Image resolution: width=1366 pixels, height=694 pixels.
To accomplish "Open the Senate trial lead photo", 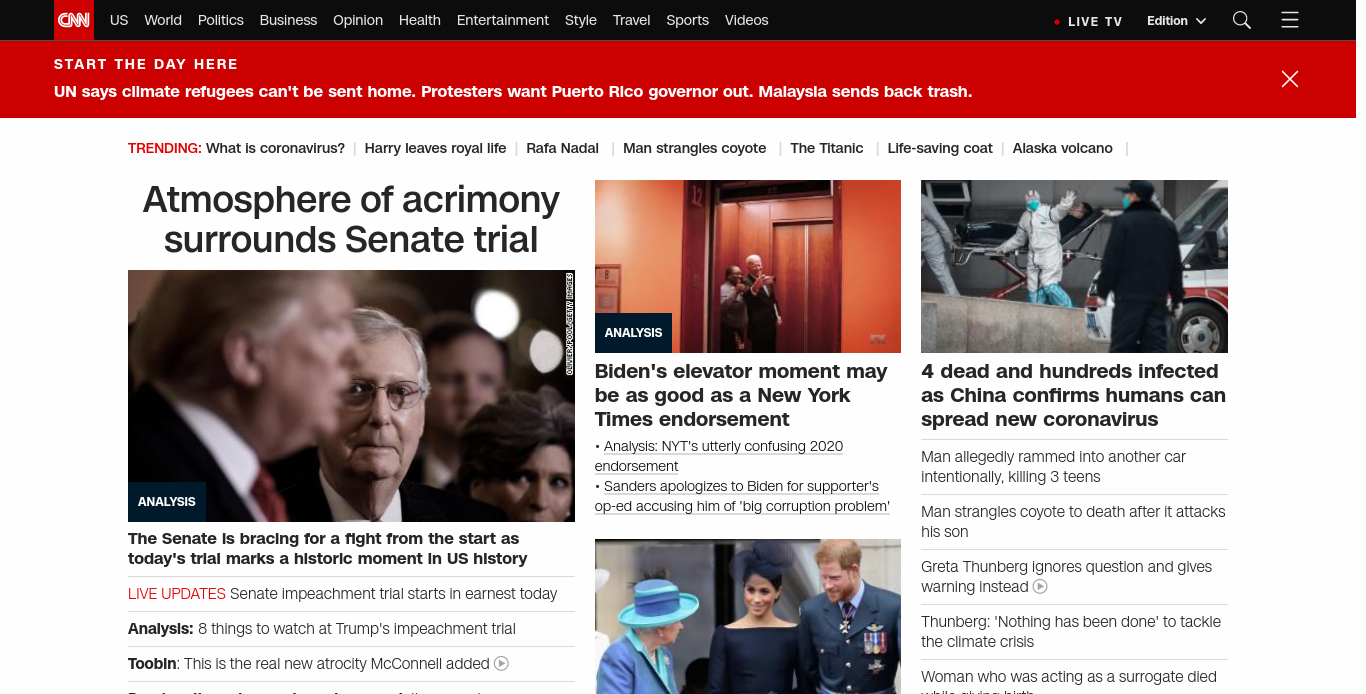I will click(x=351, y=396).
